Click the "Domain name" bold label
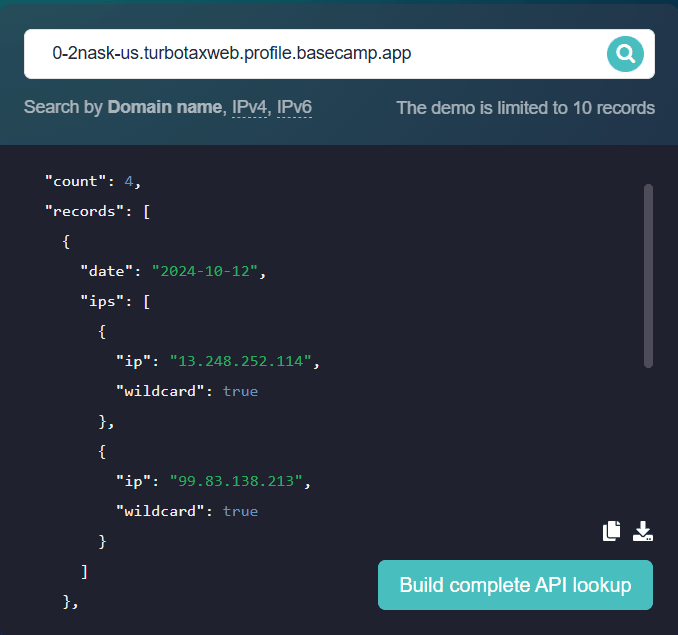 (x=165, y=107)
